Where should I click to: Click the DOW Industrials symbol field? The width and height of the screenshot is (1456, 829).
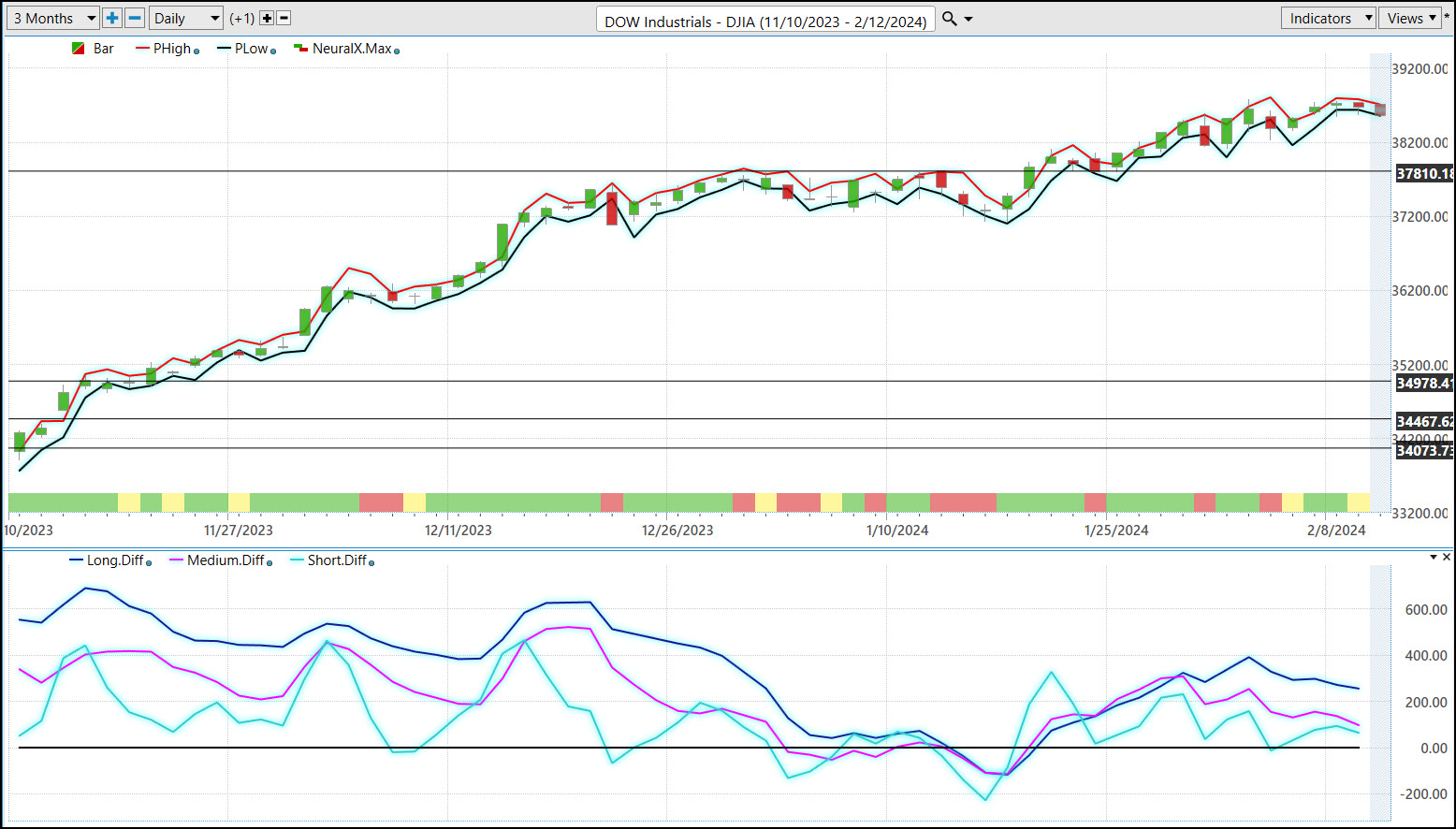pos(765,21)
